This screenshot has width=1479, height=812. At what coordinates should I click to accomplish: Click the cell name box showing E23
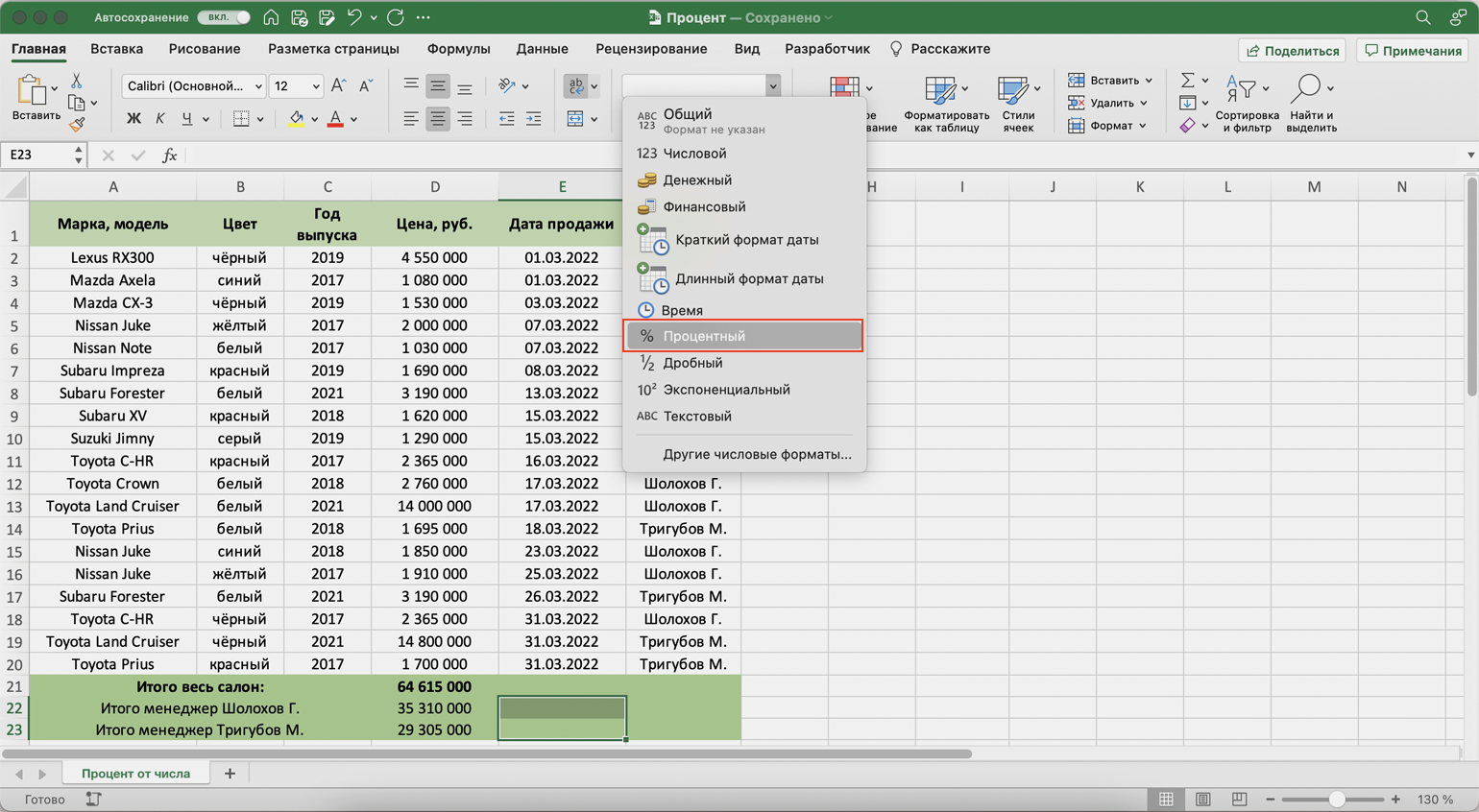[36, 155]
